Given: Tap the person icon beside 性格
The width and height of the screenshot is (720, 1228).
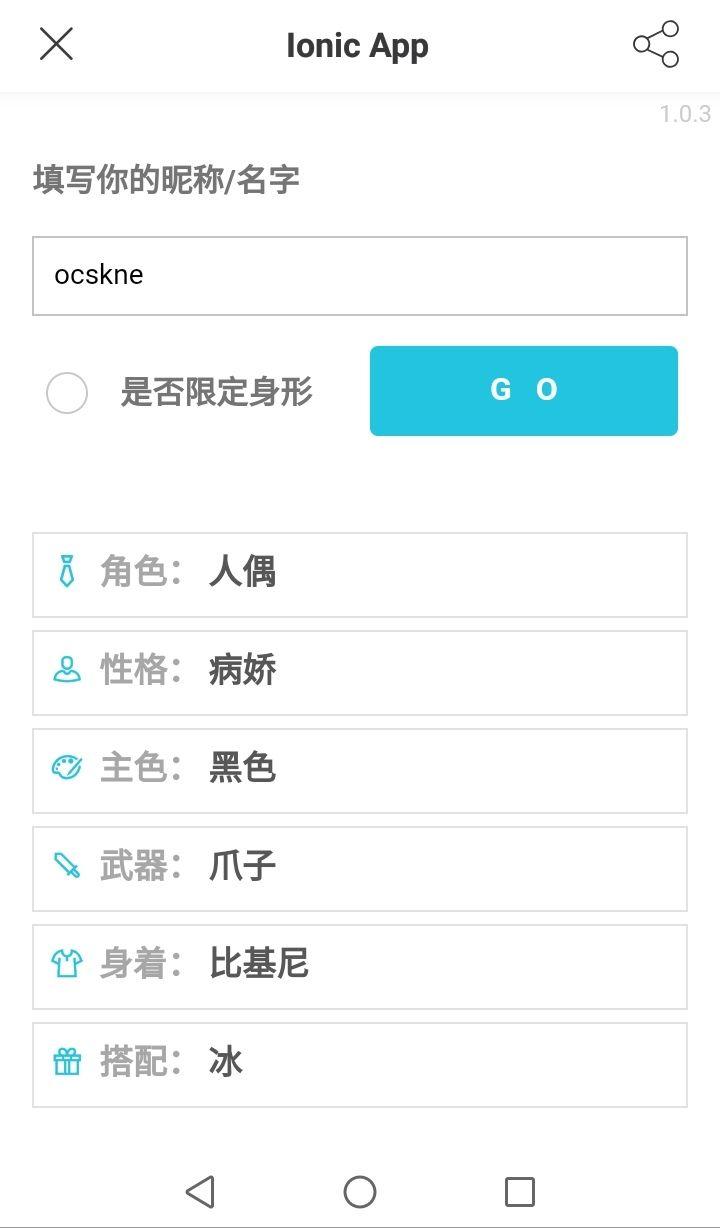Looking at the screenshot, I should coord(67,670).
